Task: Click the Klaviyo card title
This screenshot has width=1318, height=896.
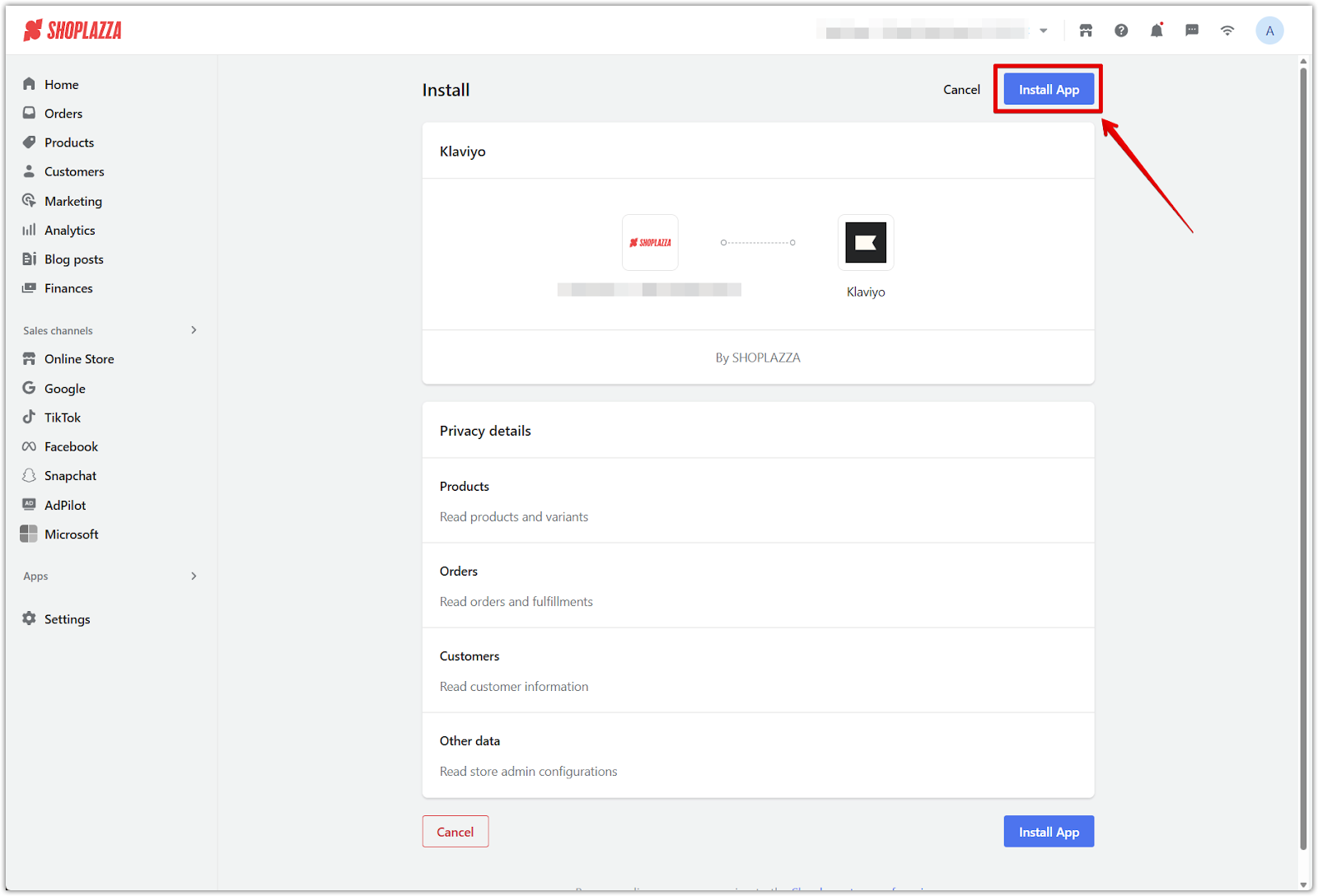Action: (463, 152)
